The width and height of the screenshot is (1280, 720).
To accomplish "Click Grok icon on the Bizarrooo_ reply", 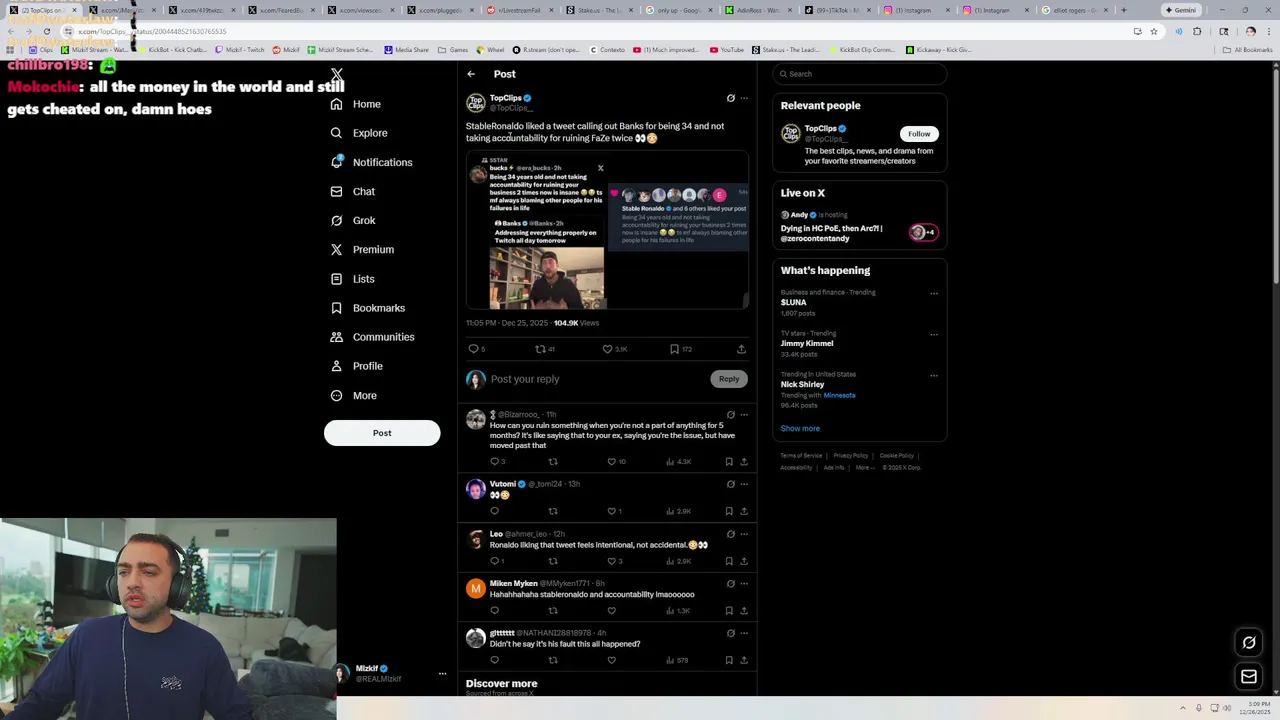I will coord(730,414).
